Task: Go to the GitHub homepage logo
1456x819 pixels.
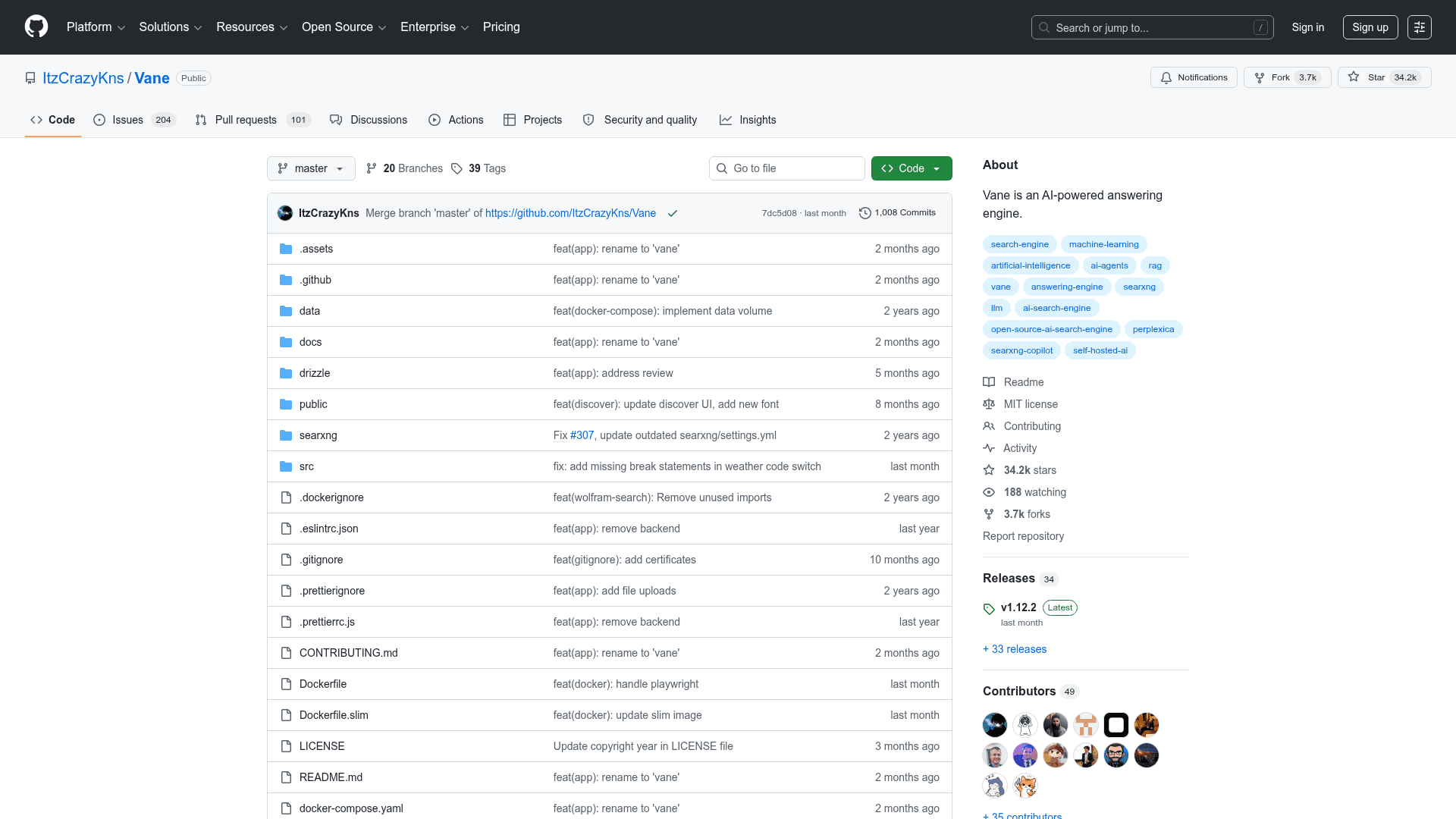Action: point(36,27)
